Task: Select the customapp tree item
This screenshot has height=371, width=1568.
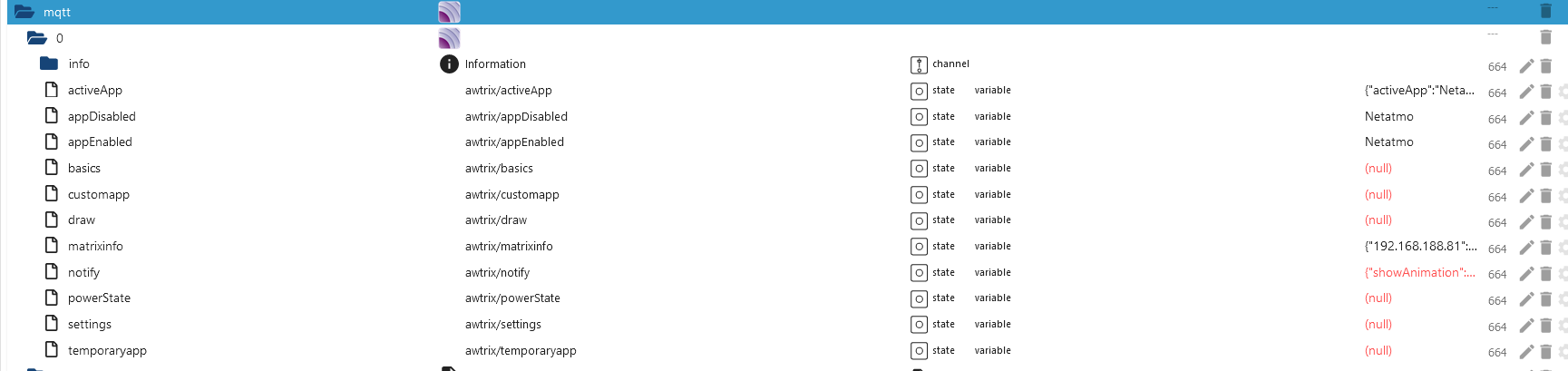Action: (x=99, y=194)
